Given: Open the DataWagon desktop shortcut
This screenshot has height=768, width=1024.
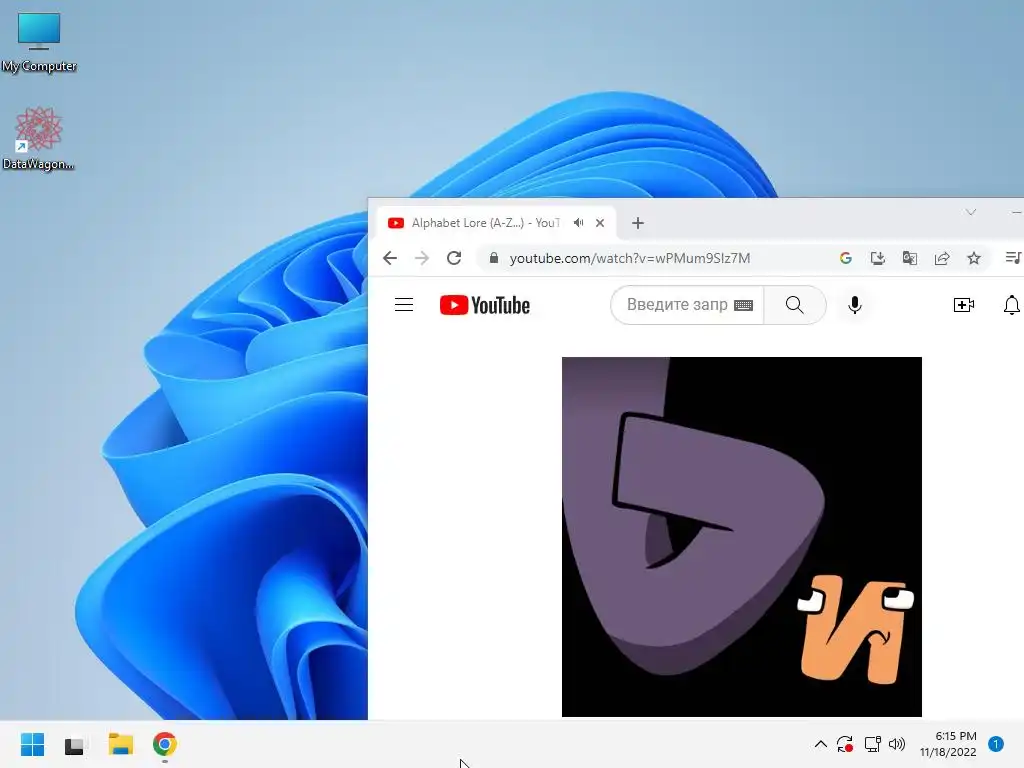Looking at the screenshot, I should point(38,138).
